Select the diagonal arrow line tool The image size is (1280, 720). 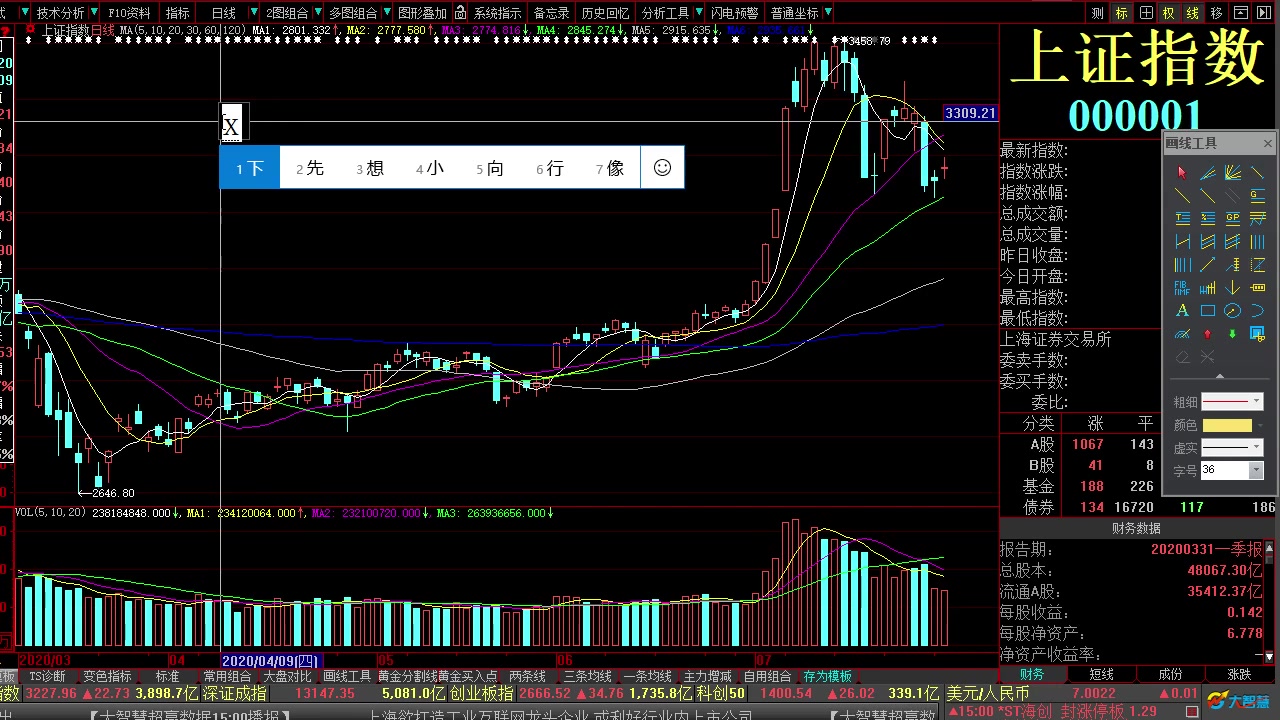point(1208,264)
